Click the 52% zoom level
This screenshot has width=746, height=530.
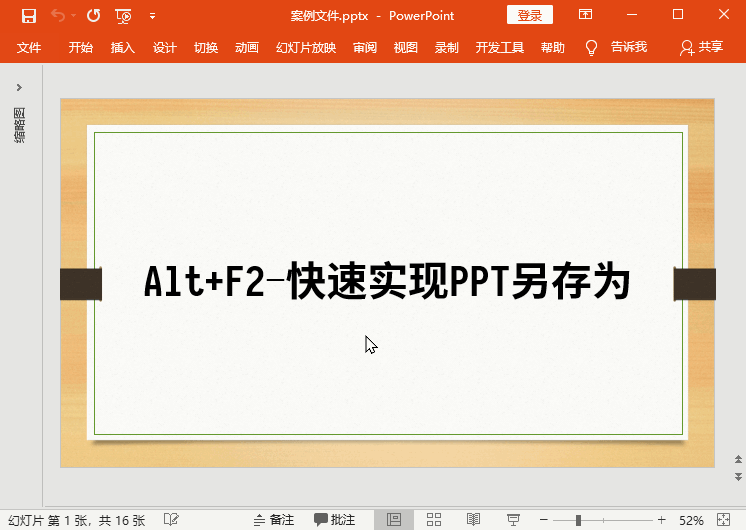point(691,520)
